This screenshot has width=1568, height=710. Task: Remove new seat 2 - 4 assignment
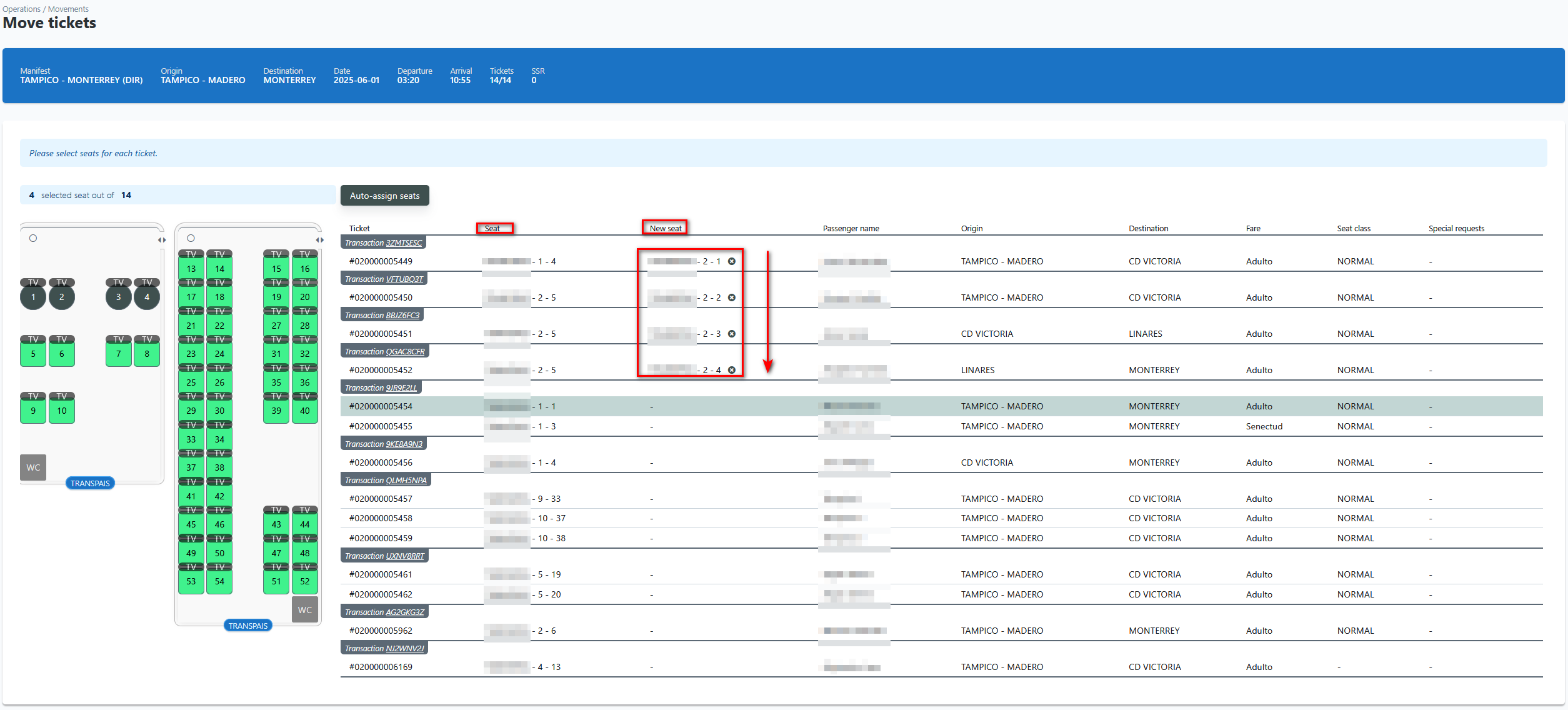[731, 370]
